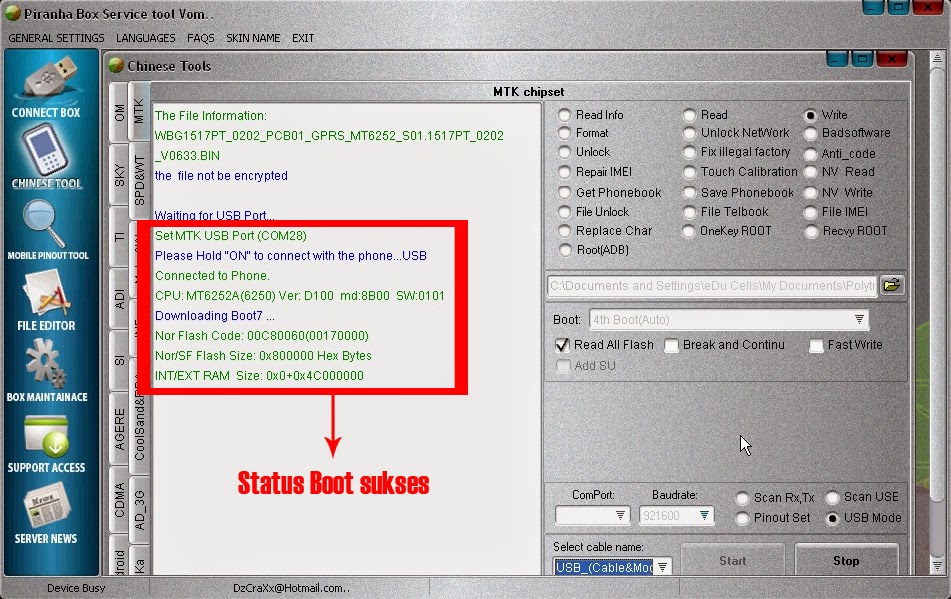
Task: Open the CDMA vertical tab
Action: coord(119,500)
